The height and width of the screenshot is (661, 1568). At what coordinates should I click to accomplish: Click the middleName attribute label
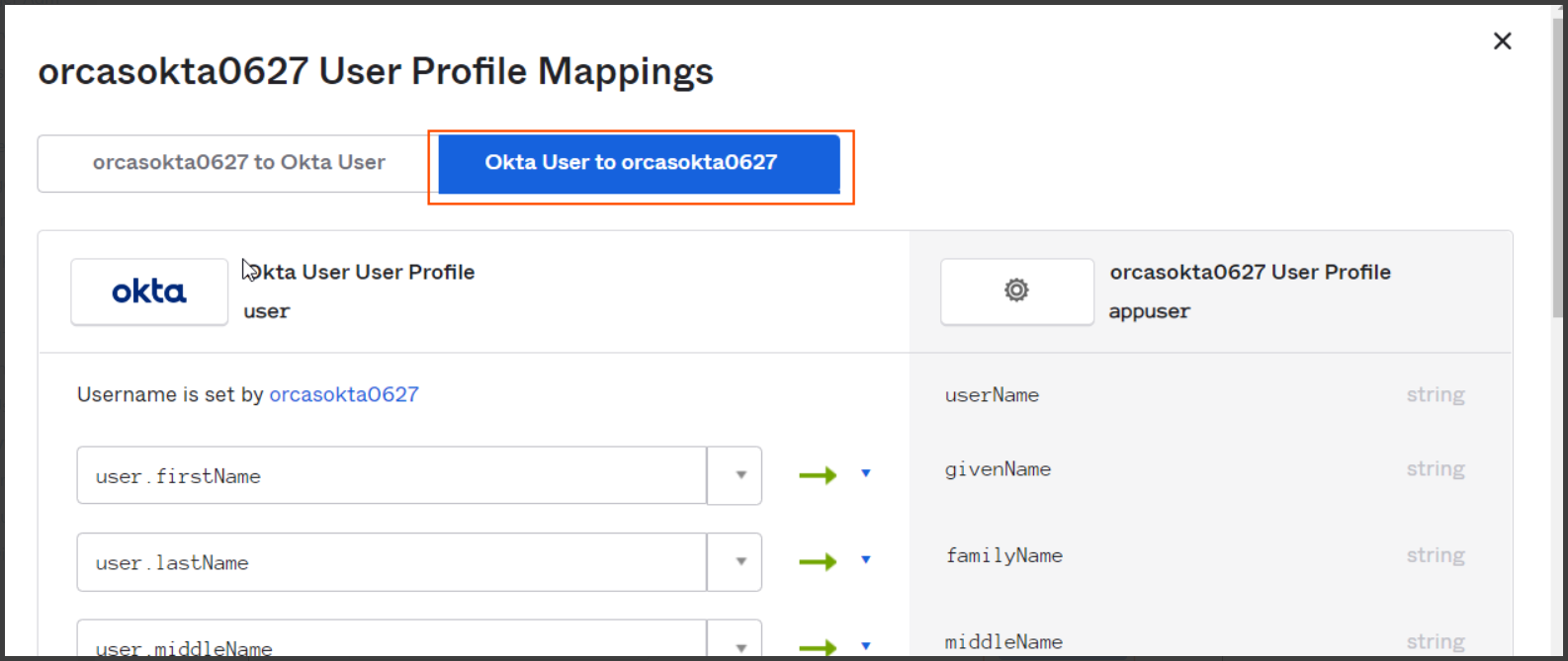tap(1003, 642)
